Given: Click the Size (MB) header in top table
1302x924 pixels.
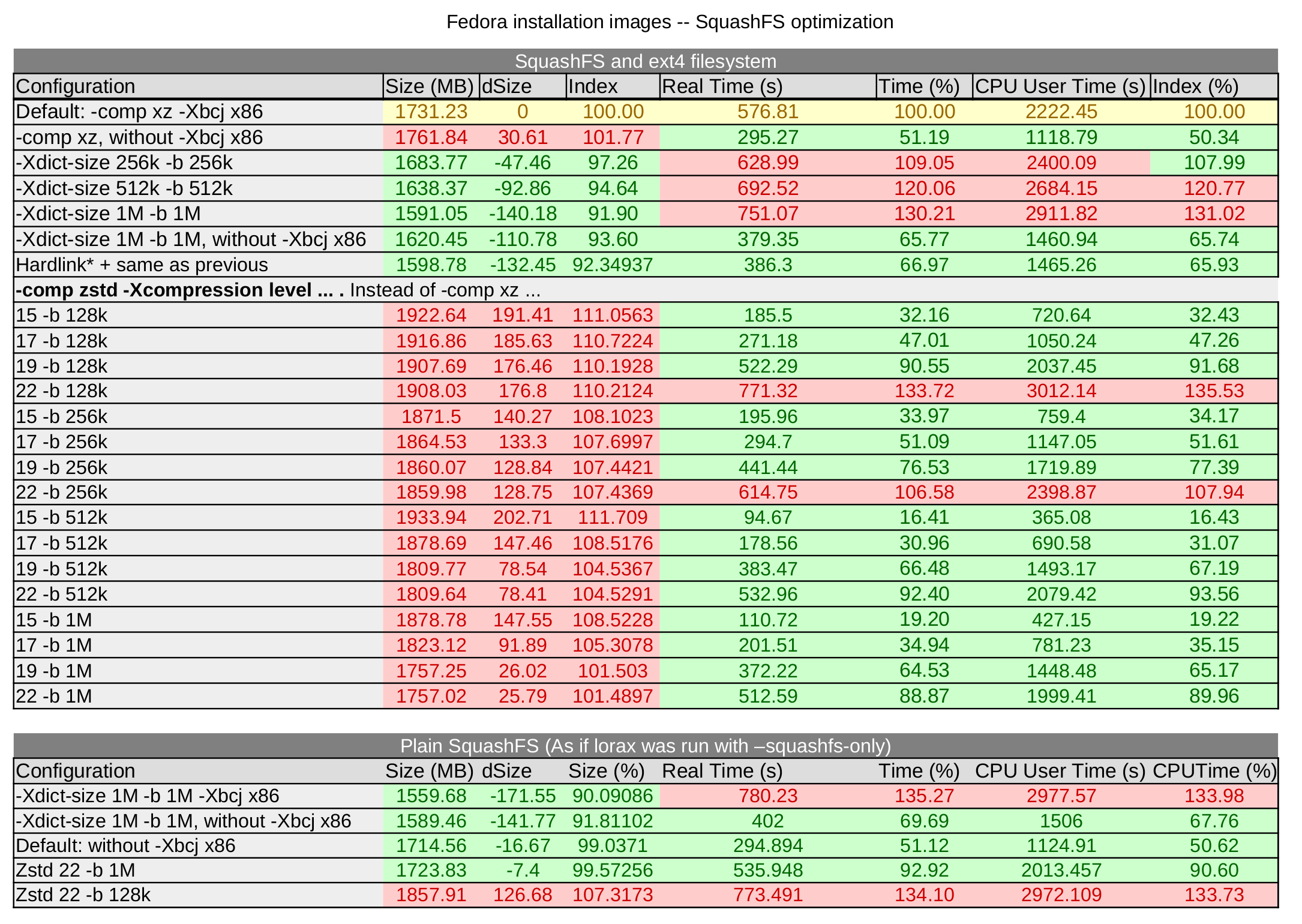Looking at the screenshot, I should pos(430,86).
